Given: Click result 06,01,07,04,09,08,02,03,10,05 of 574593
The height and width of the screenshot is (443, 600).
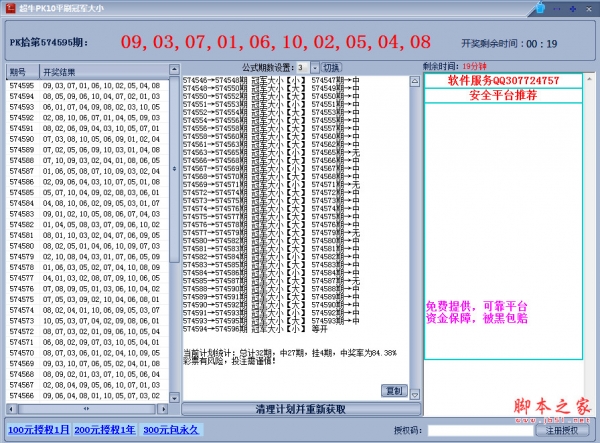Looking at the screenshot, I should (x=101, y=107).
